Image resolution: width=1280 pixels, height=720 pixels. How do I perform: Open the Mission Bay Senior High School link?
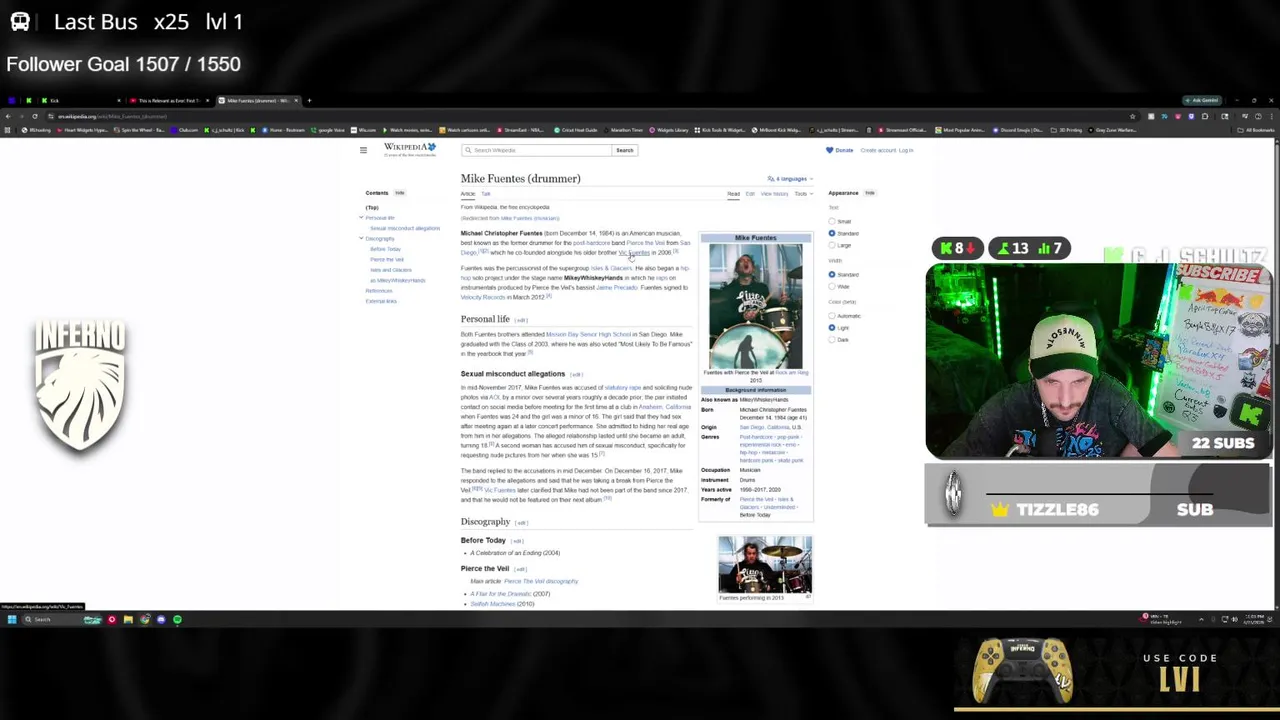point(588,335)
